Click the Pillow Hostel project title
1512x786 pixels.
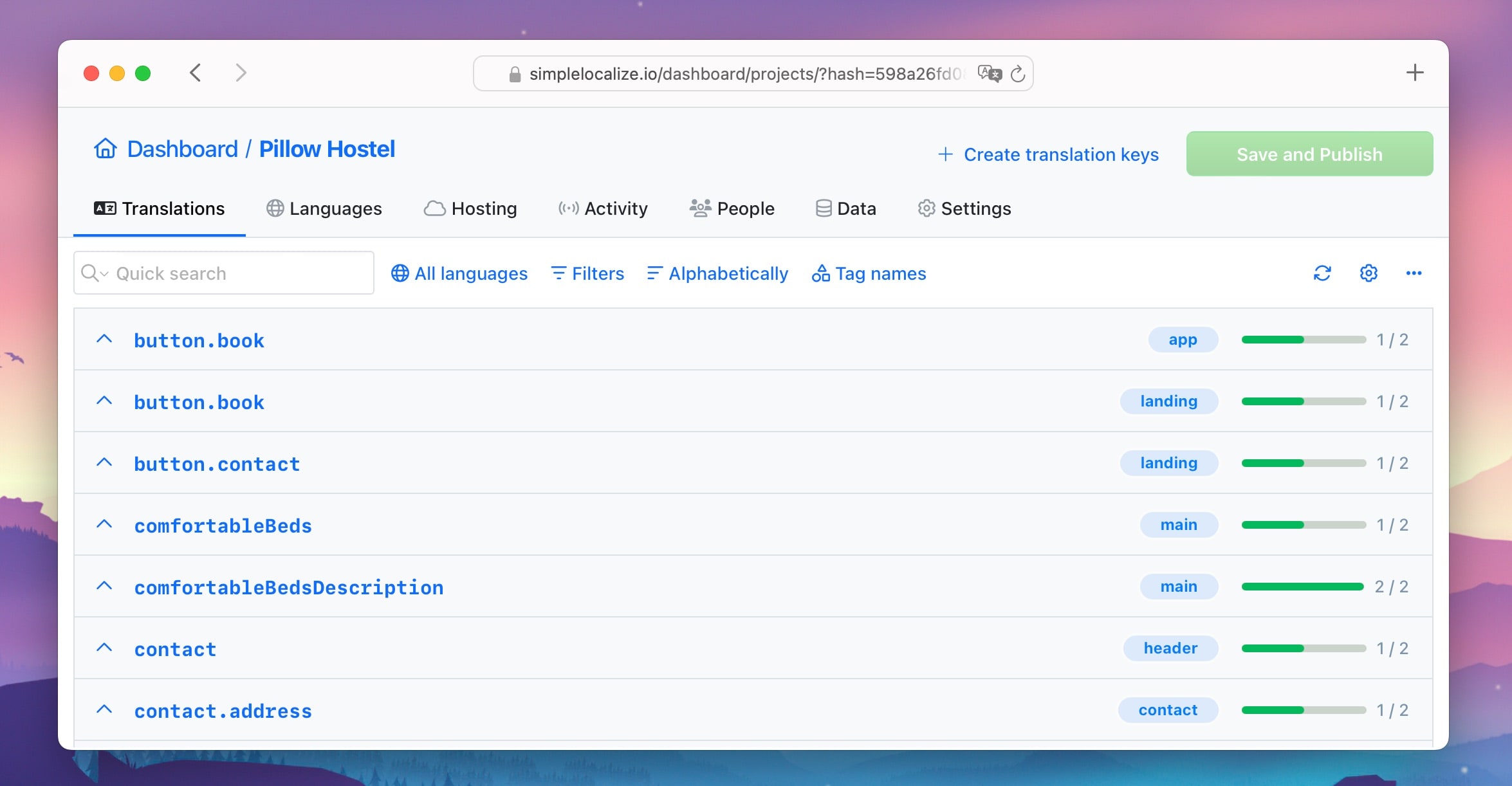pos(327,149)
